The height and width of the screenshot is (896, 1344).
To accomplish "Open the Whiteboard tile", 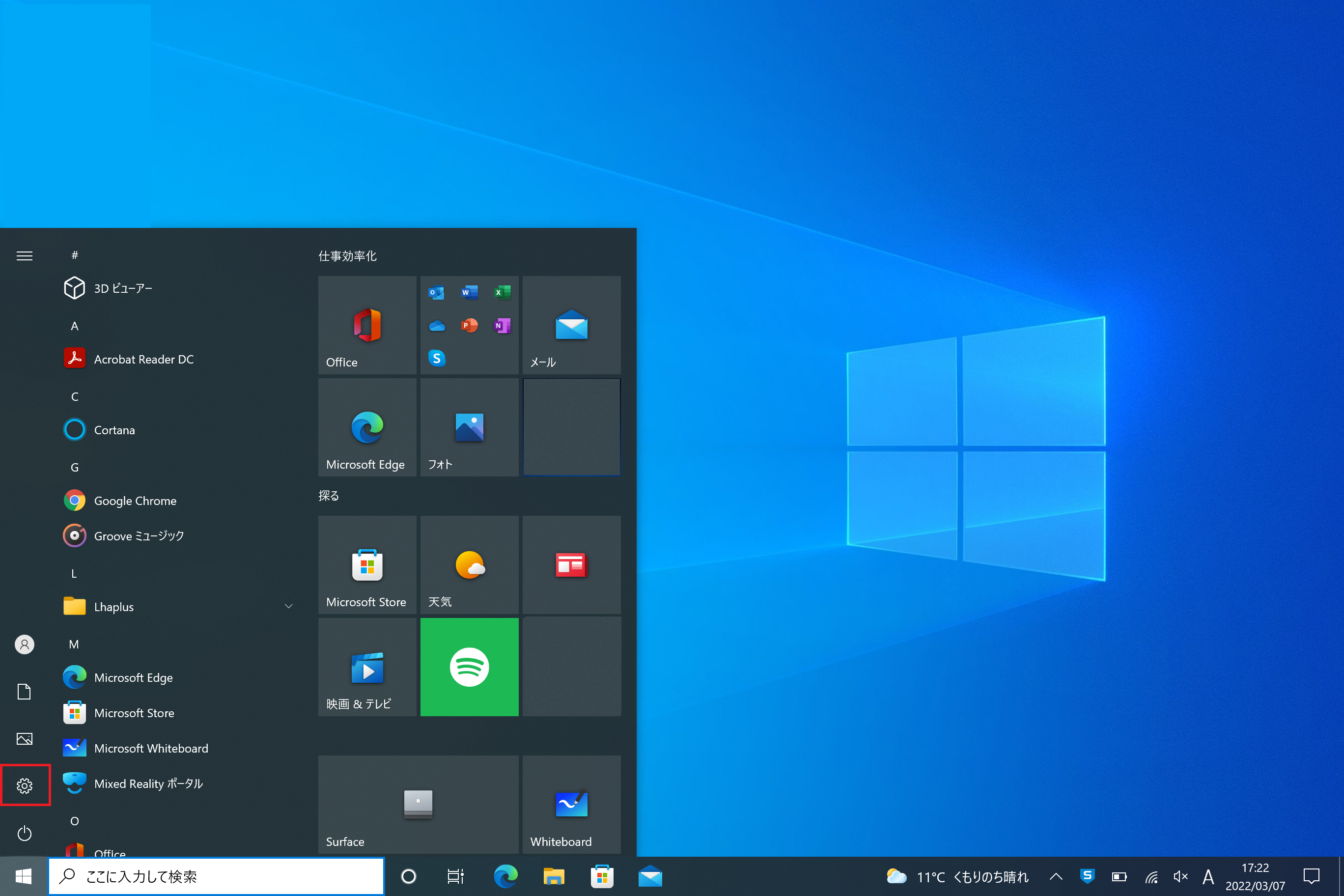I will 571,805.
